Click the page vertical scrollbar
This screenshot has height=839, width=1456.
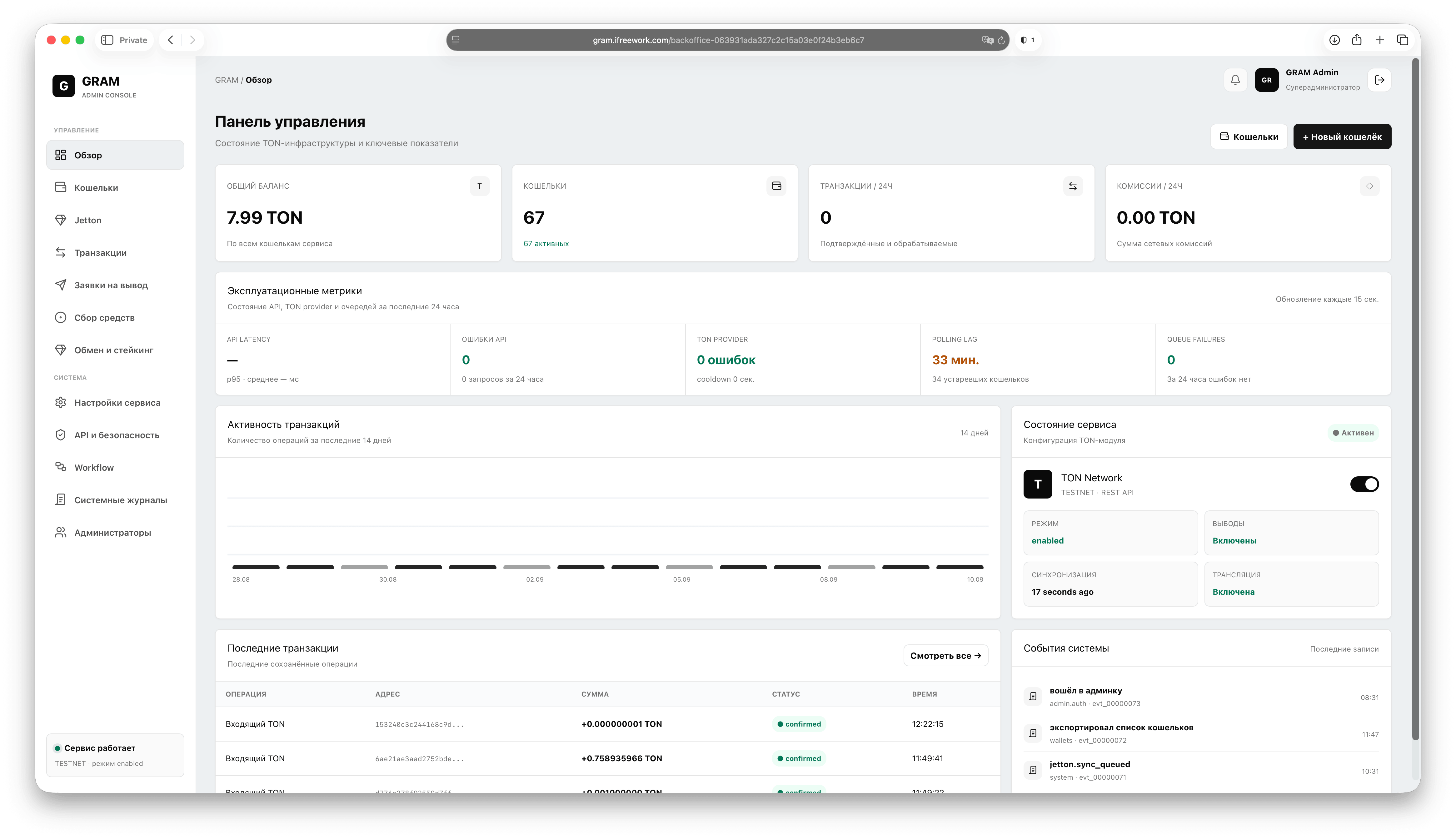coord(1415,399)
